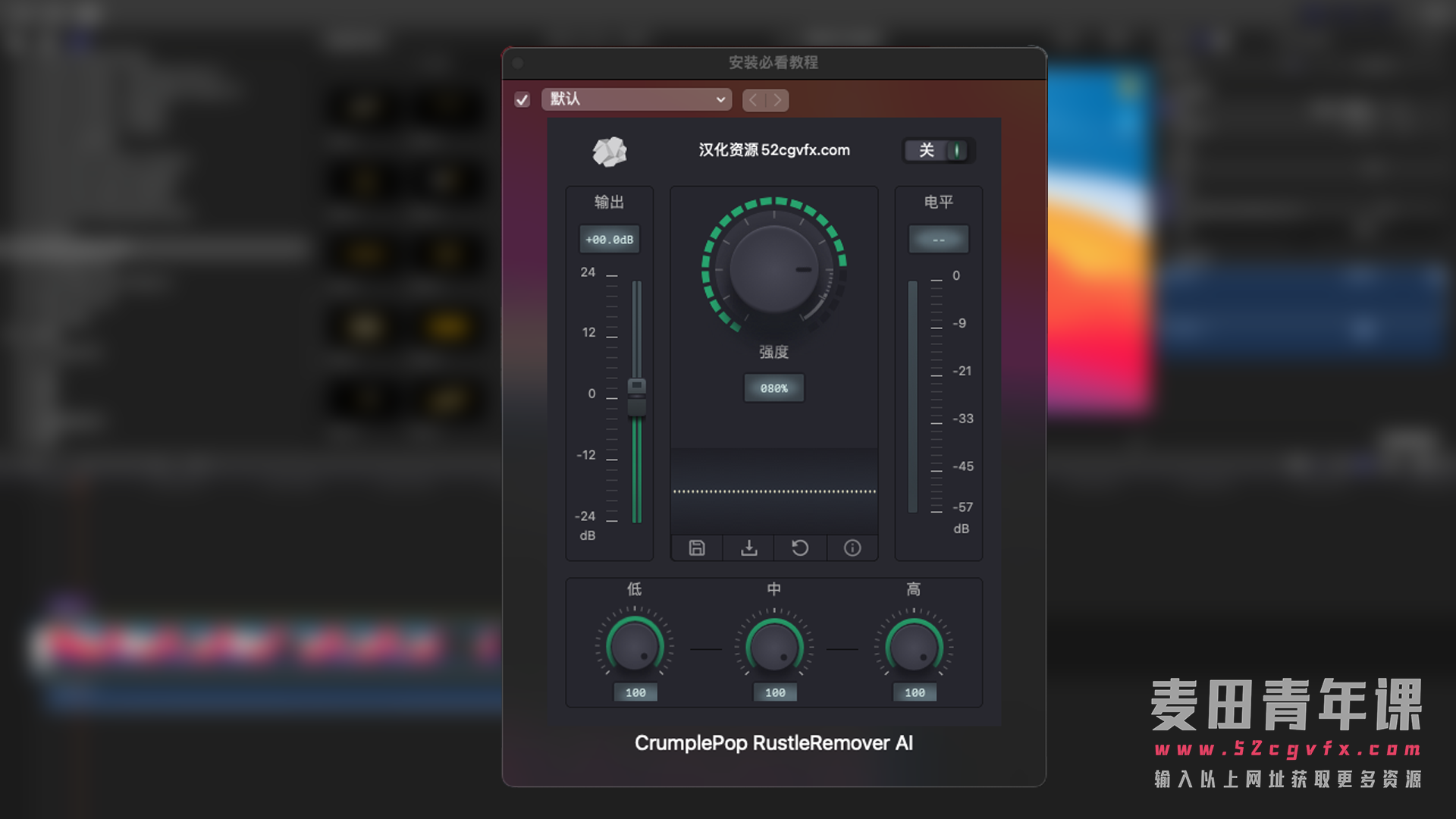
Task: Click the 中 mid band knob
Action: point(774,647)
